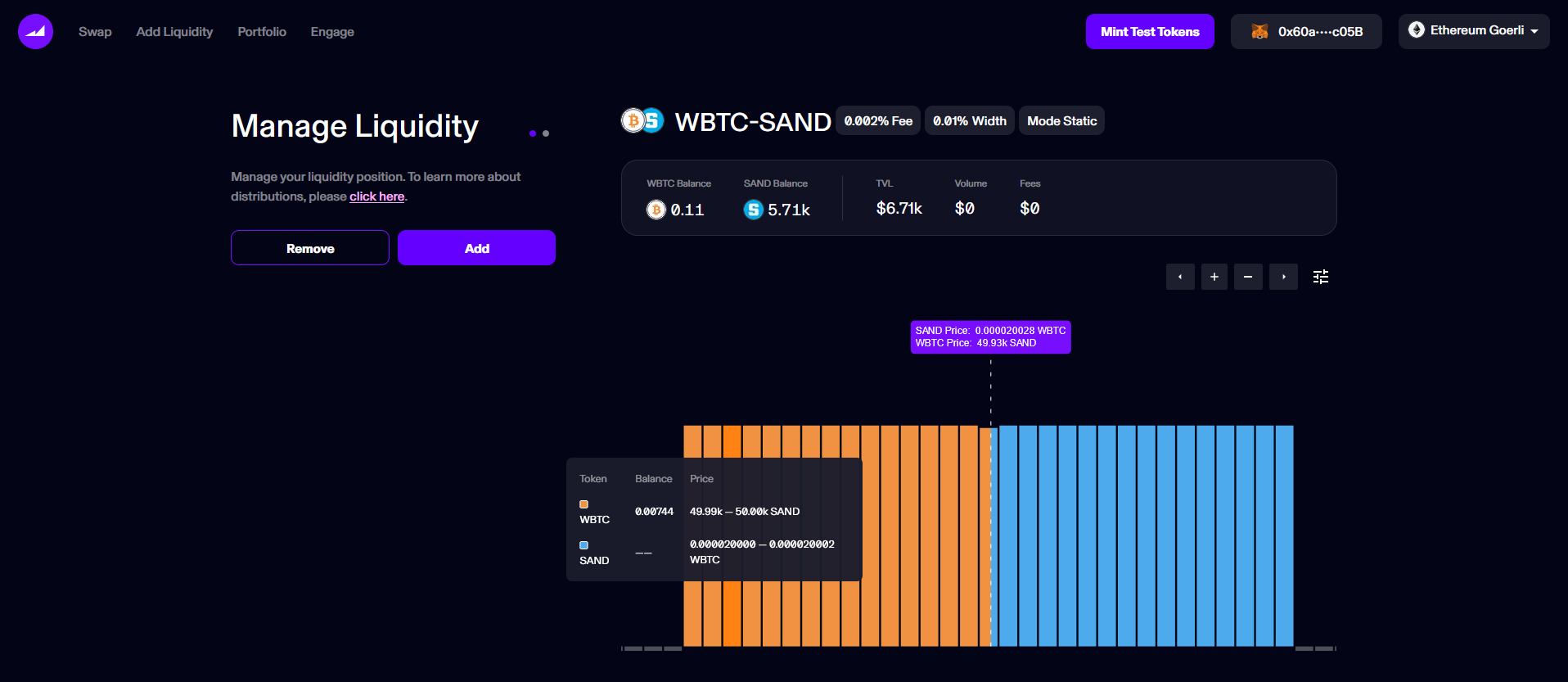The width and height of the screenshot is (1568, 682).
Task: Click the chart zoom out minus icon
Action: pos(1248,277)
